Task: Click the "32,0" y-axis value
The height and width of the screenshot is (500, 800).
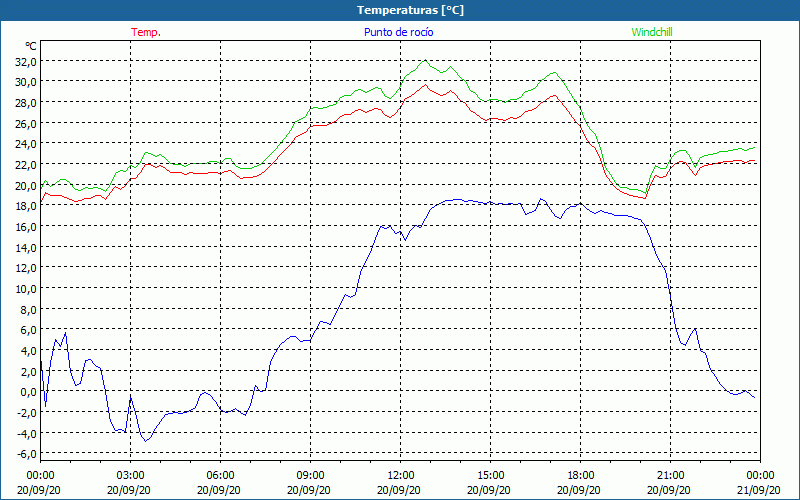Action: [26, 62]
